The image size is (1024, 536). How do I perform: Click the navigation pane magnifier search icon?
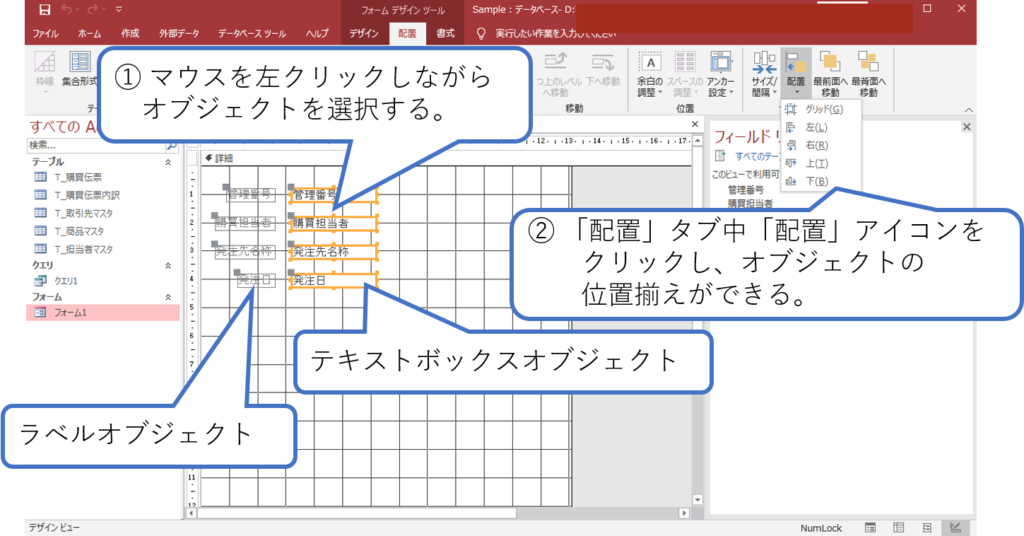click(172, 146)
